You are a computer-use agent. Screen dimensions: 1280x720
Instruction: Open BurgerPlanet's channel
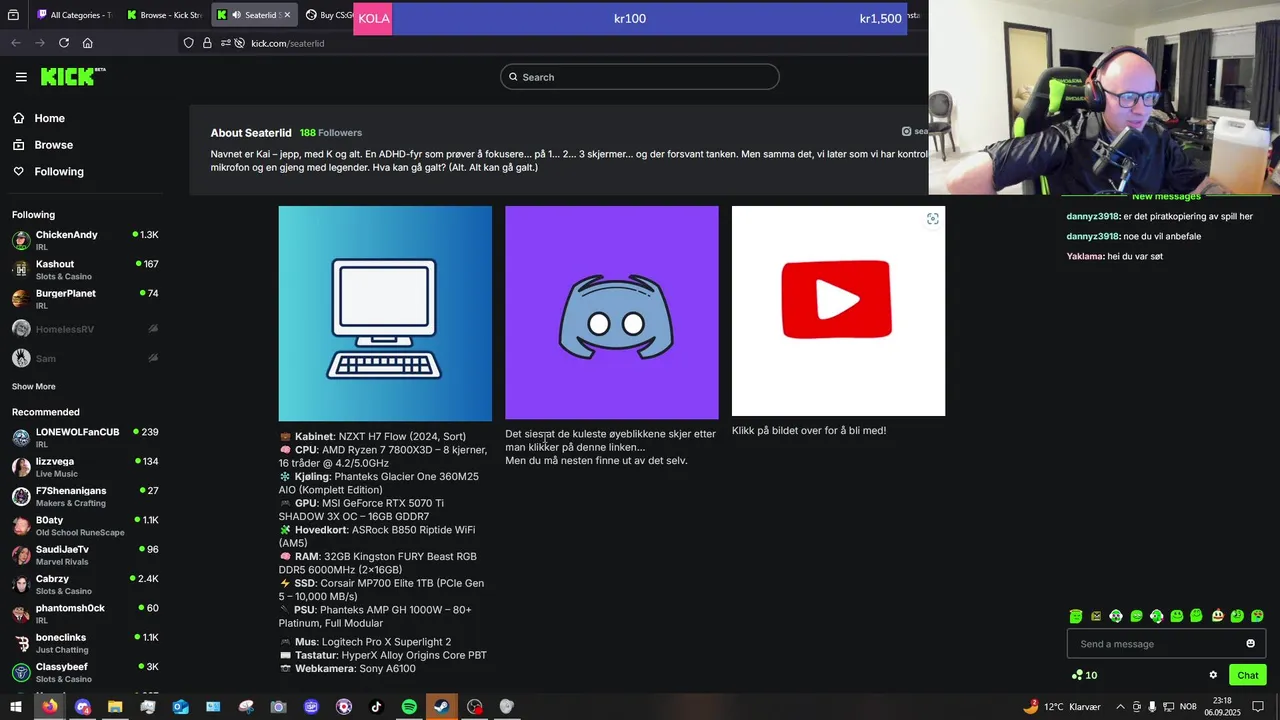(85, 299)
